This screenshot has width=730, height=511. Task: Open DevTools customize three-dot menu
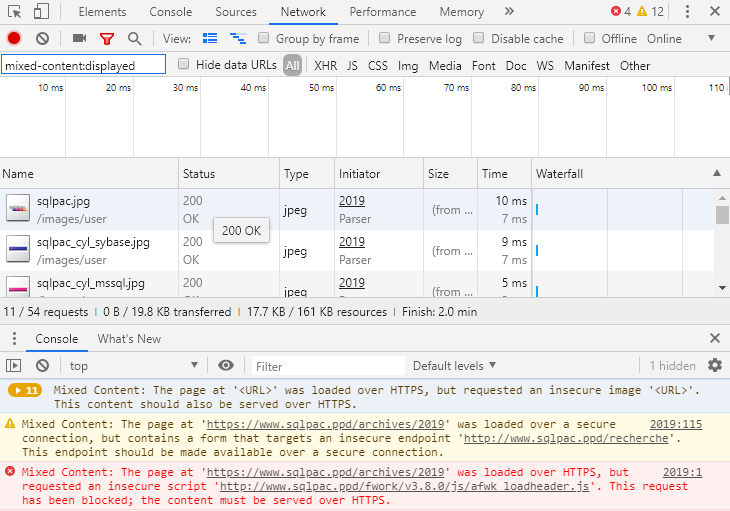point(687,12)
